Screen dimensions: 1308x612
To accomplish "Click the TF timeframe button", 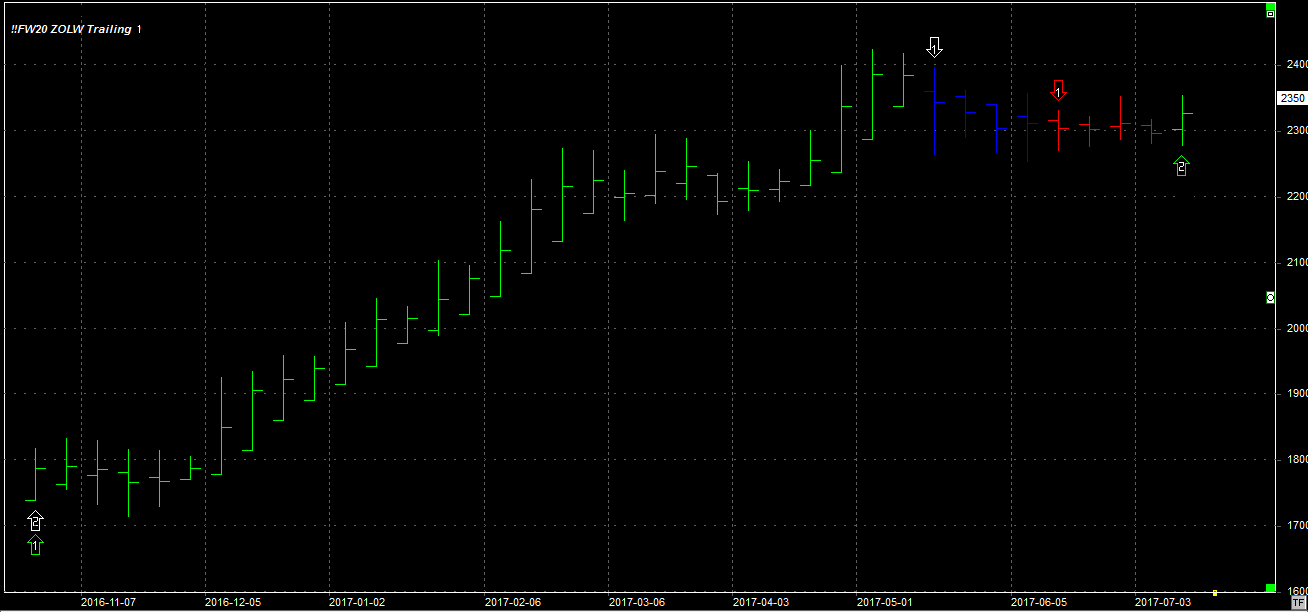I will (x=1298, y=603).
